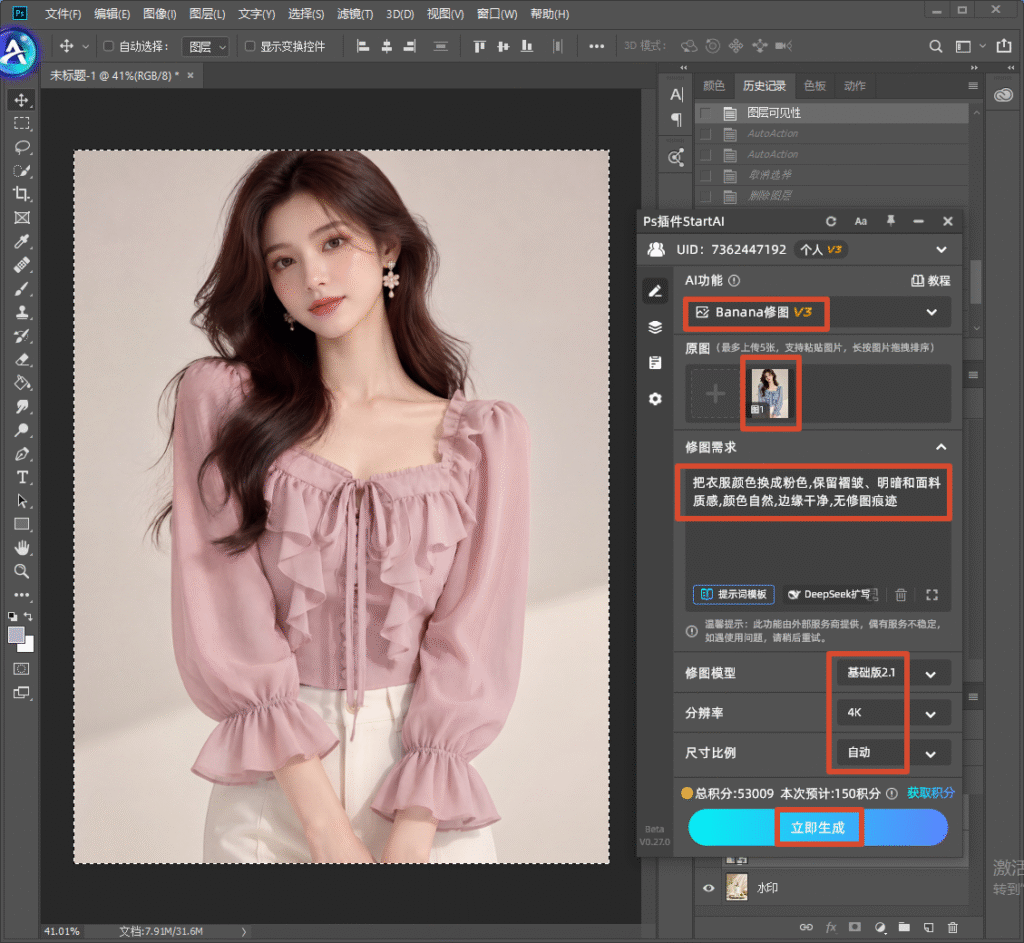Screen dimensions: 1024x943
Task: Open the 文件(F) menu
Action: [63, 14]
